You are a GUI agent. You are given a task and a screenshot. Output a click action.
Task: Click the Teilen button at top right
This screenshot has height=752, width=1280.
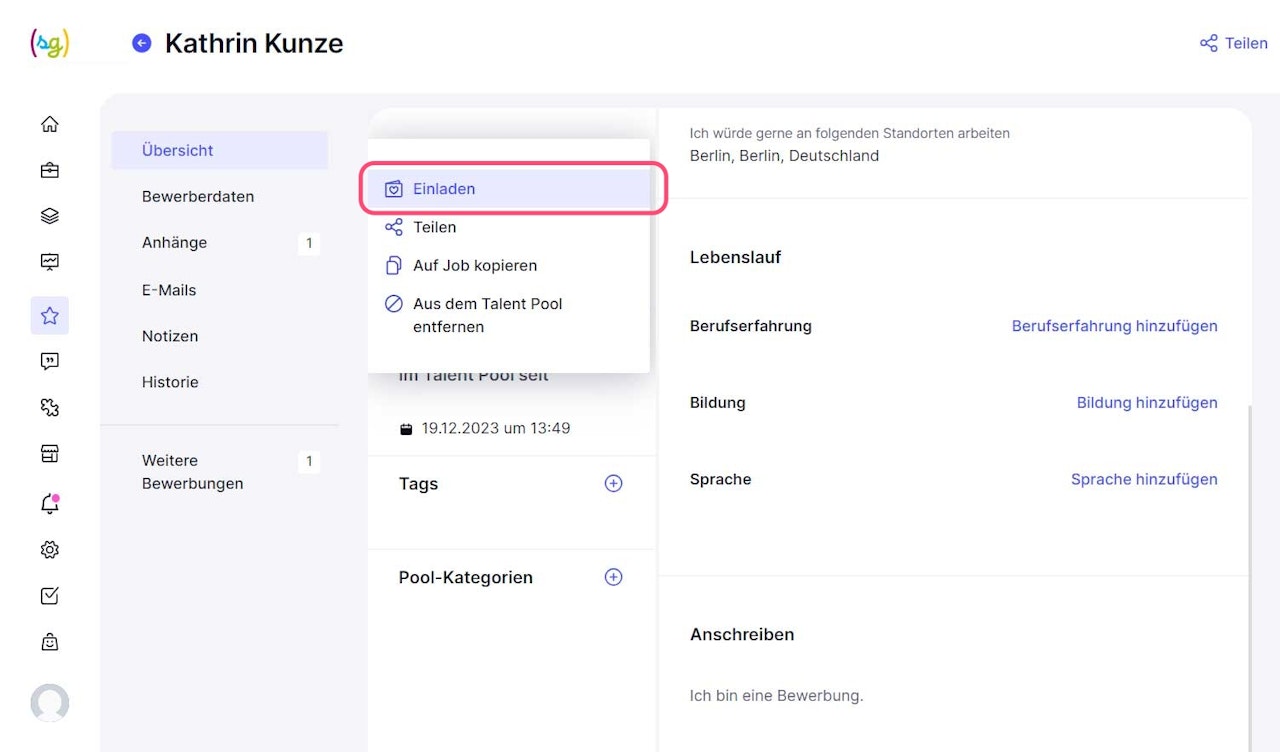tap(1234, 43)
